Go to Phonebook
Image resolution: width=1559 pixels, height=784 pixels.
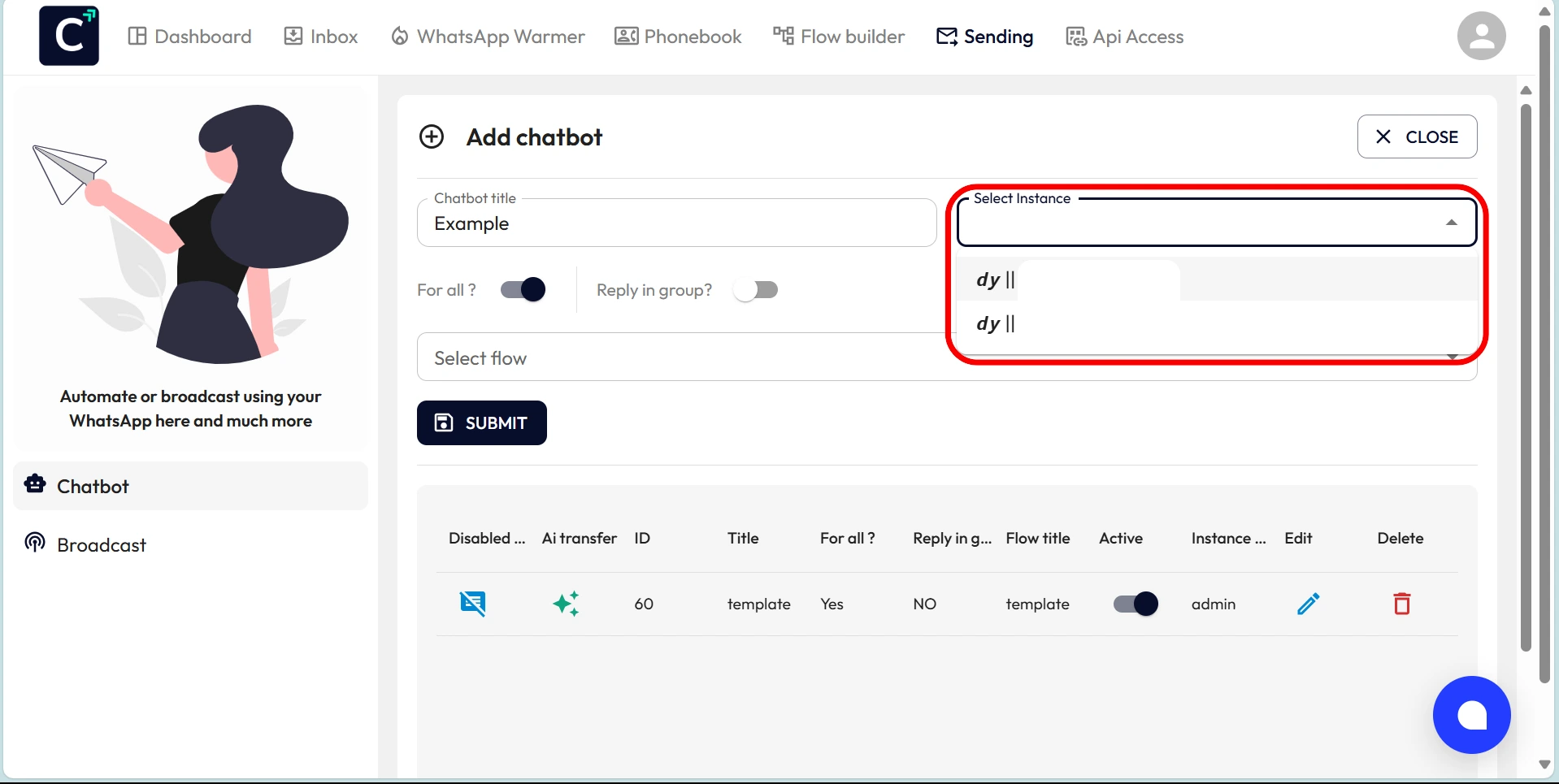678,37
